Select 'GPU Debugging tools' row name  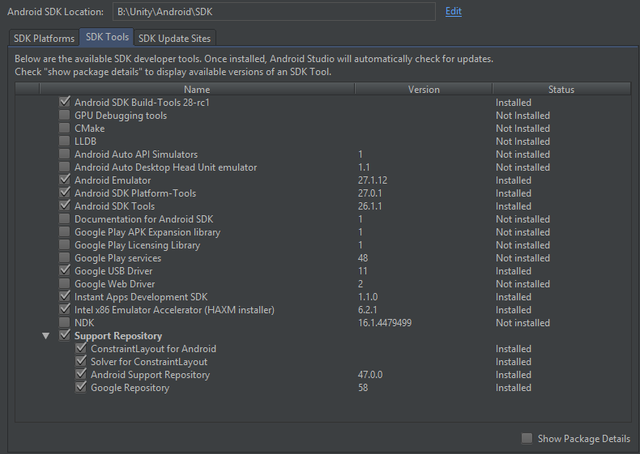[x=120, y=116]
